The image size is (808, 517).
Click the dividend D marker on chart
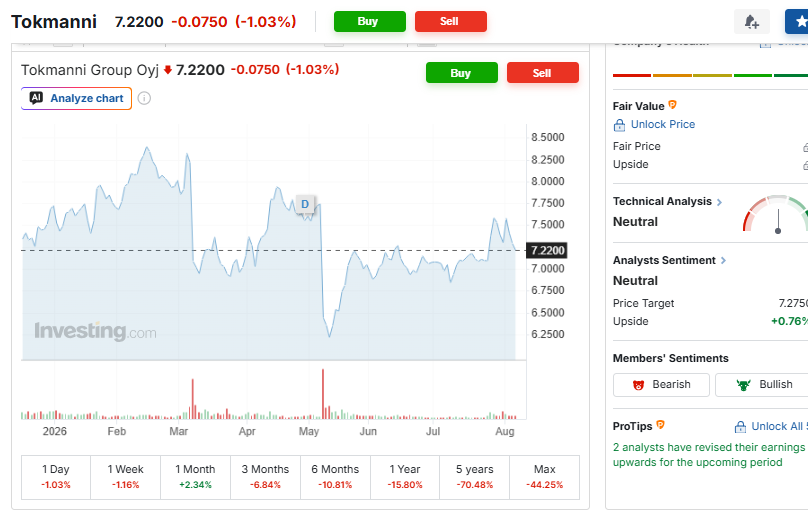tap(305, 204)
